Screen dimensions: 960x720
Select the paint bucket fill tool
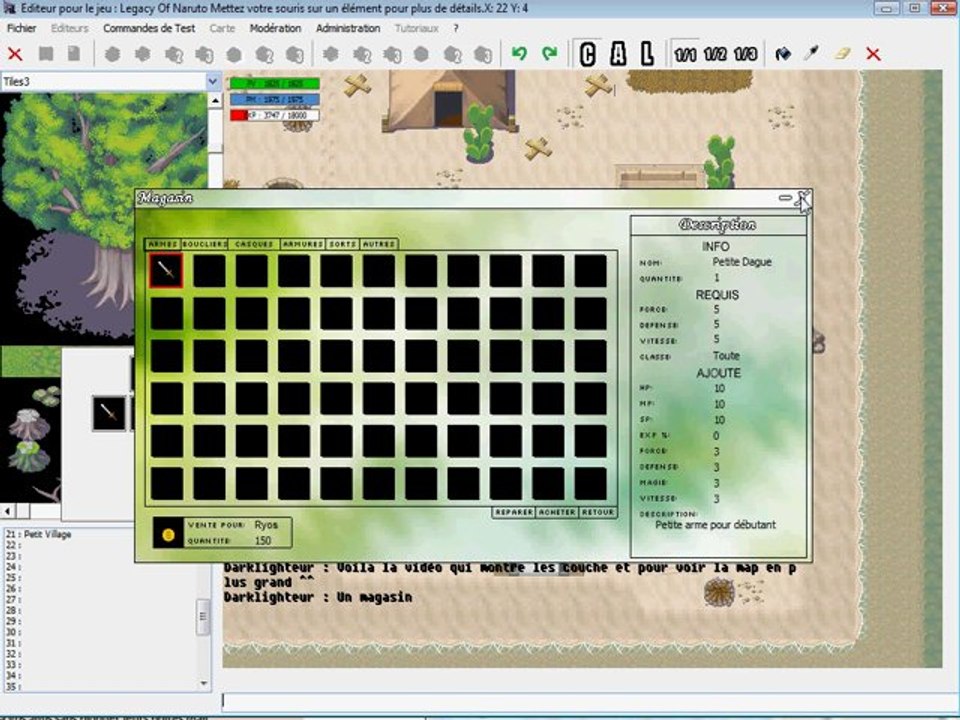point(782,54)
